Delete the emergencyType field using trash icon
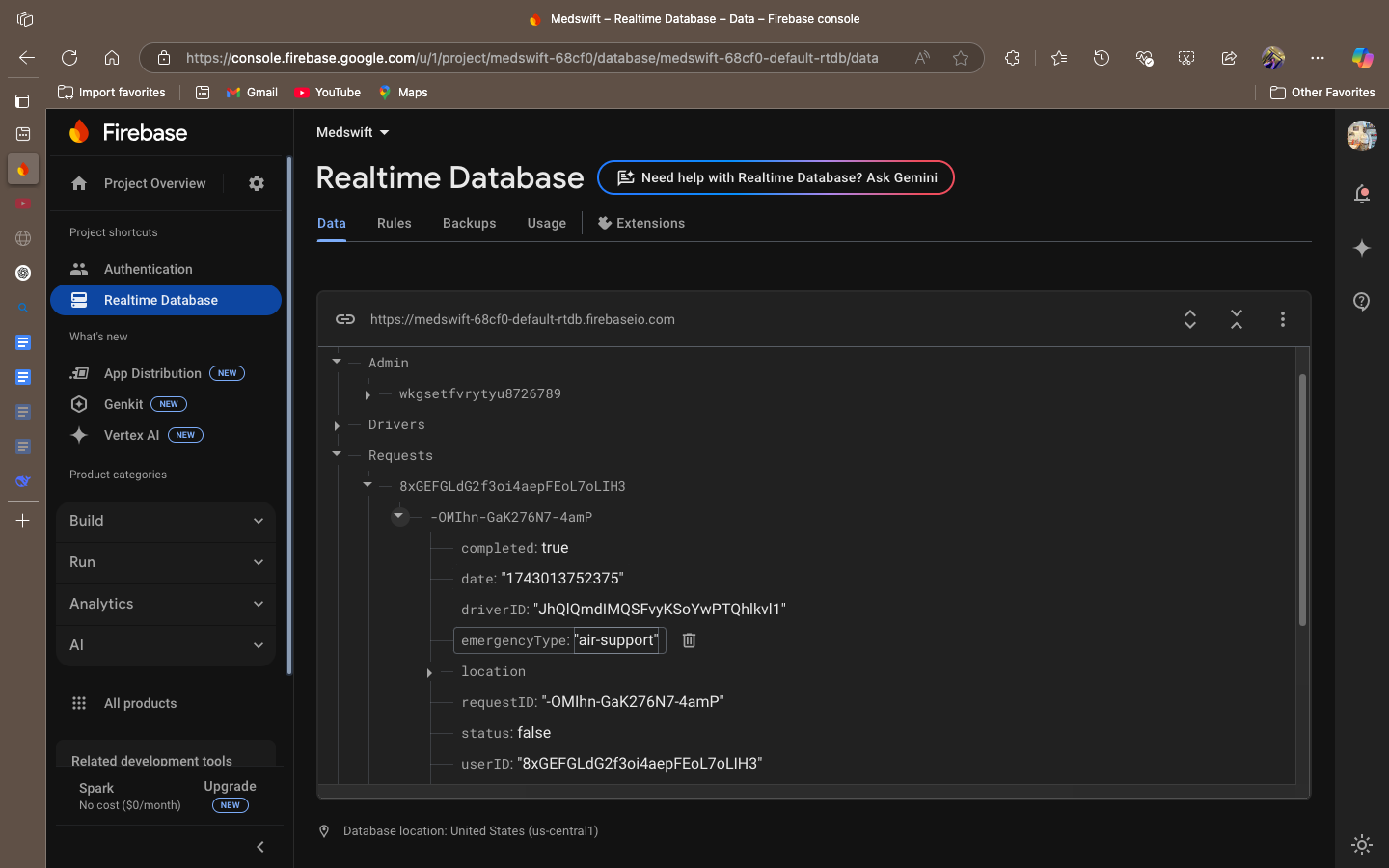 689,640
